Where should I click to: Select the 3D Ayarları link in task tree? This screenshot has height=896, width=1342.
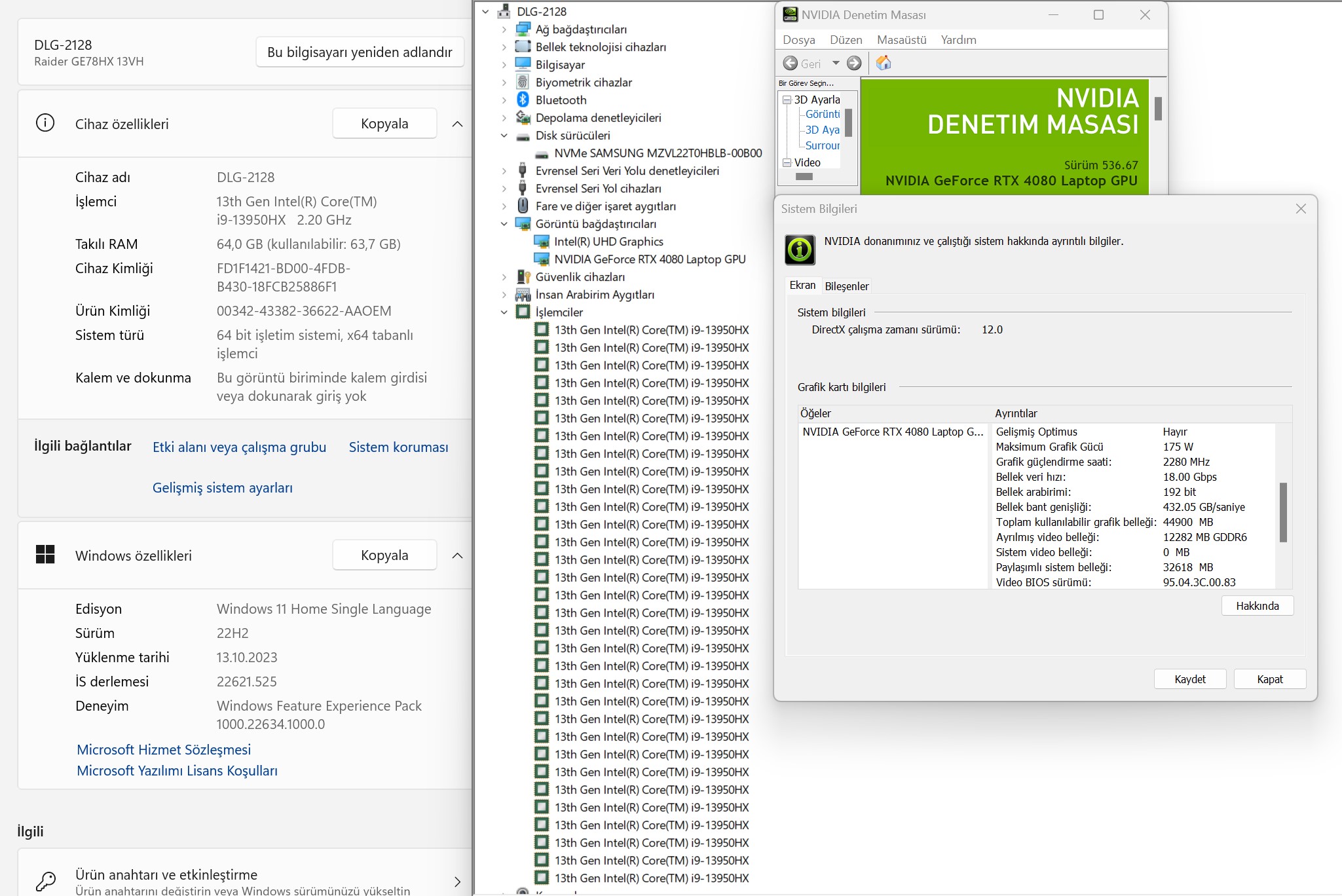click(x=822, y=130)
